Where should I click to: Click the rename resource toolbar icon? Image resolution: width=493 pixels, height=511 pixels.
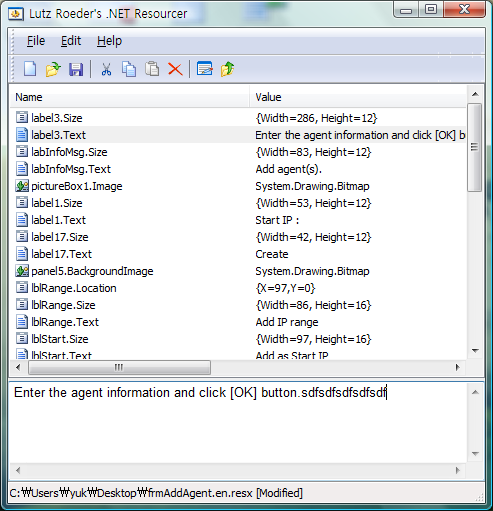[205, 69]
